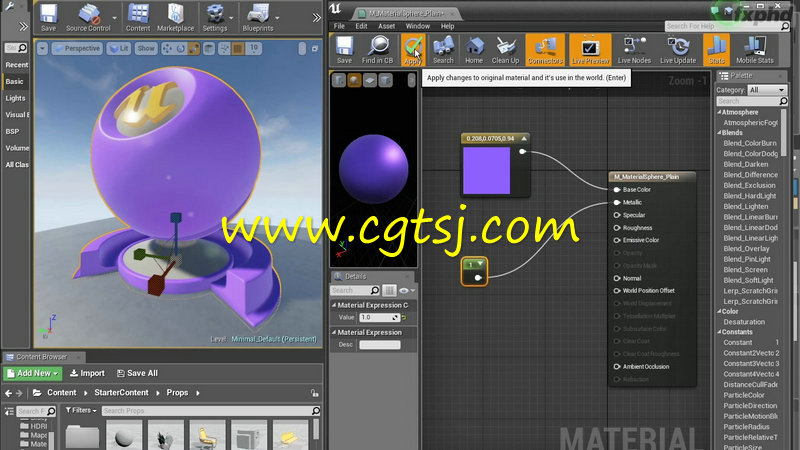Viewport: 800px width, 450px height.
Task: Toggle the world/local coordinate system icon
Action: pos(209,48)
